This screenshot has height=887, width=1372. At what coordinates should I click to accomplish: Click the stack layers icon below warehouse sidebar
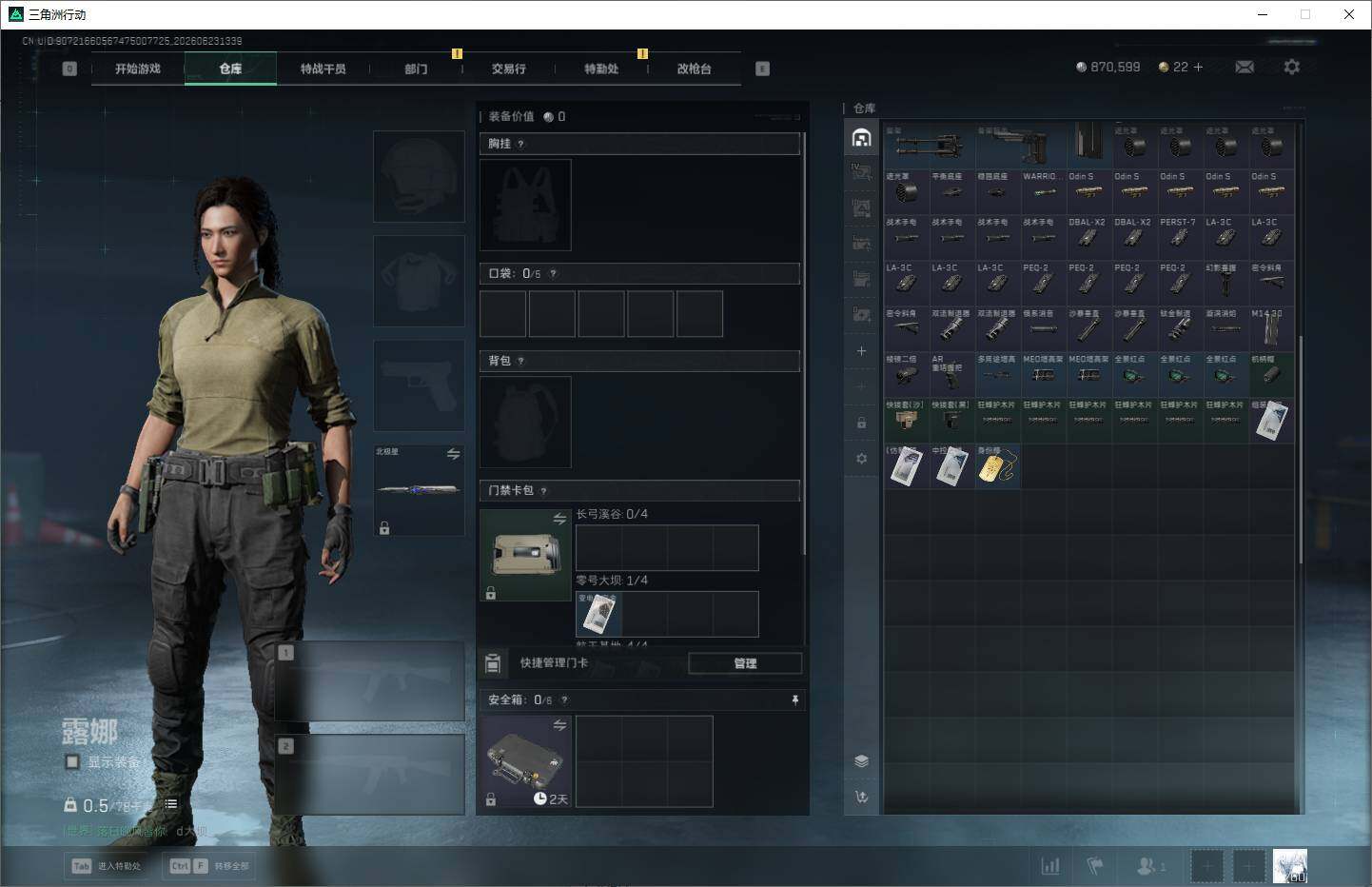pyautogui.click(x=861, y=760)
